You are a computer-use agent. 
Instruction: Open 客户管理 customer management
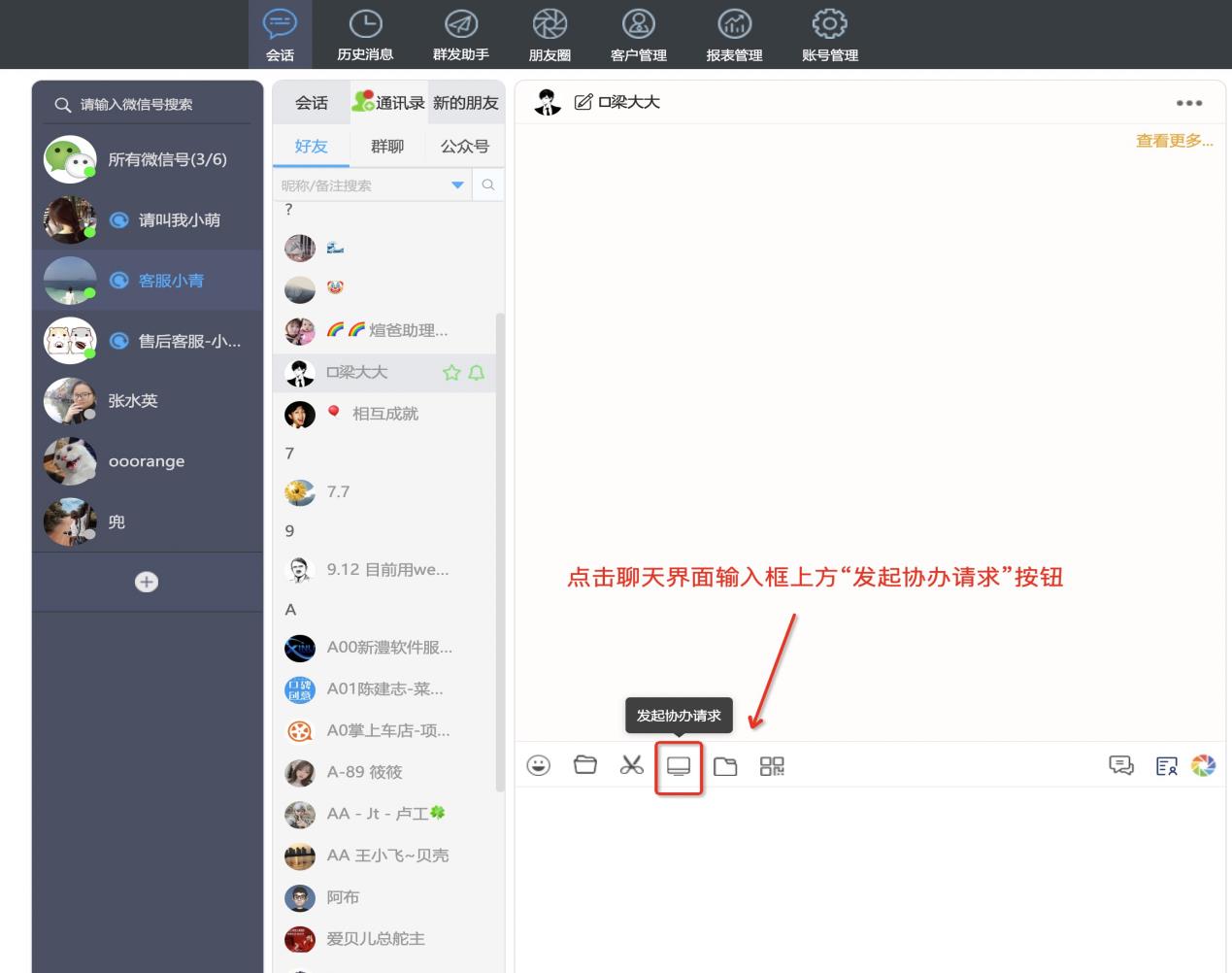(x=639, y=35)
